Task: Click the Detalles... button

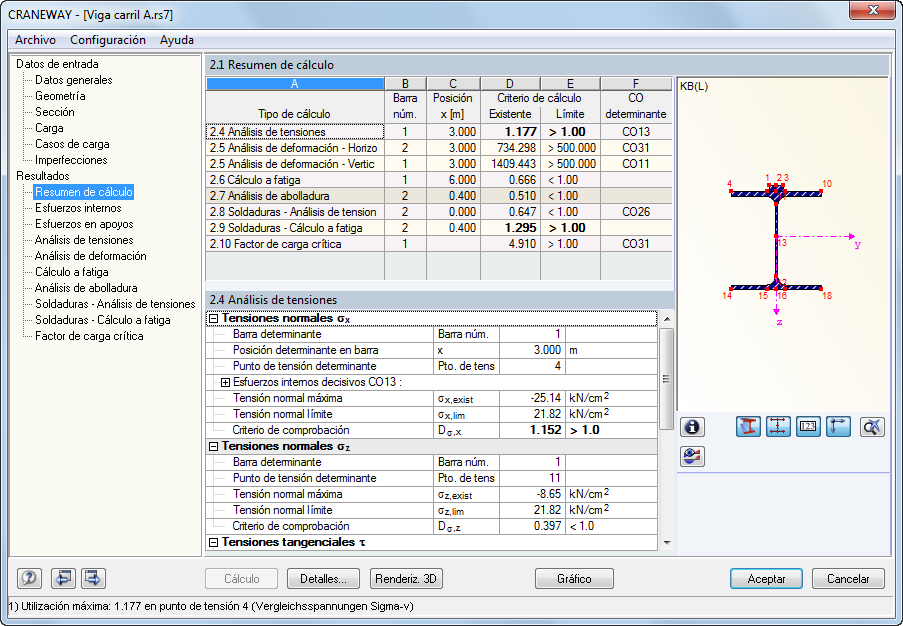Action: (323, 579)
